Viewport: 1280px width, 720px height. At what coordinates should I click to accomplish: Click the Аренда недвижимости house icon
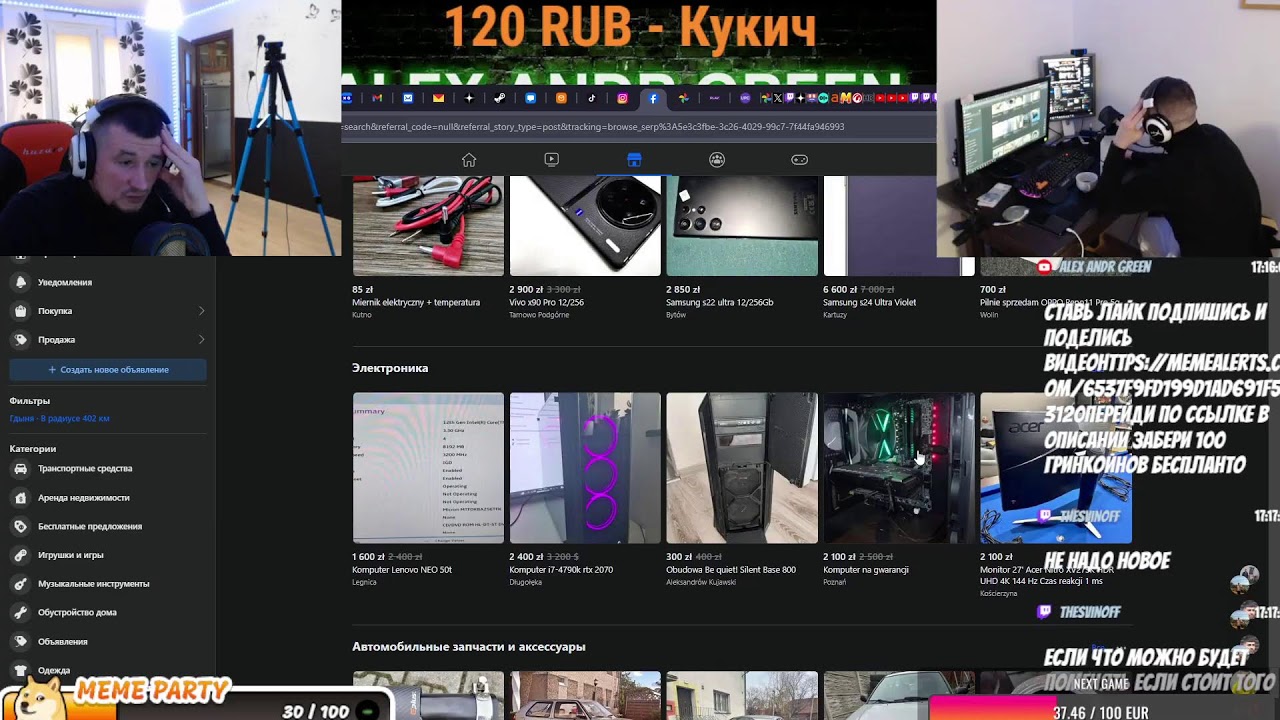click(x=21, y=497)
